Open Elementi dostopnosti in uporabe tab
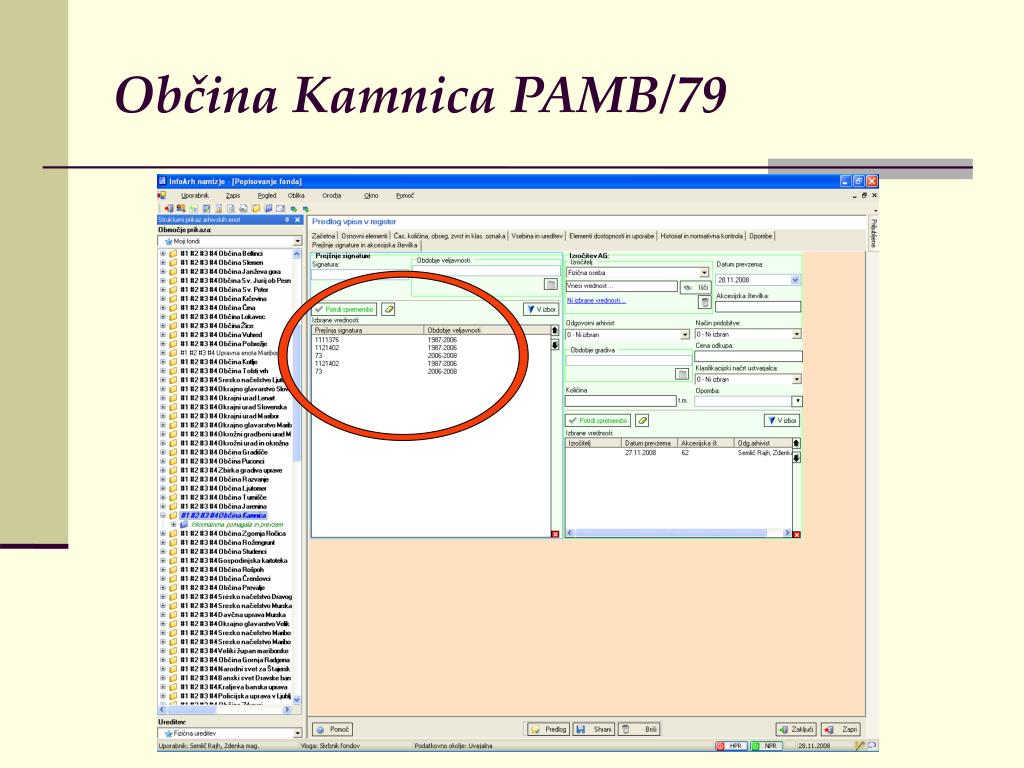 [x=611, y=236]
